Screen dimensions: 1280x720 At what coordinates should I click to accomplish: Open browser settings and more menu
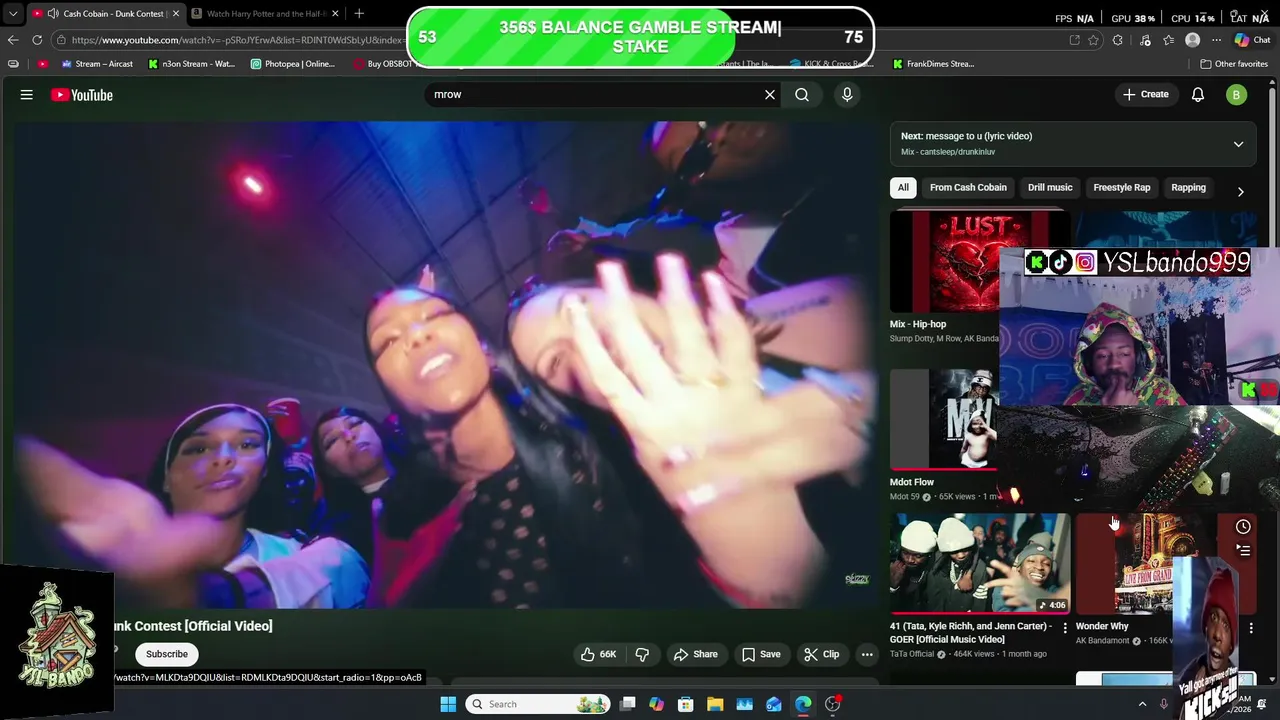point(1216,40)
